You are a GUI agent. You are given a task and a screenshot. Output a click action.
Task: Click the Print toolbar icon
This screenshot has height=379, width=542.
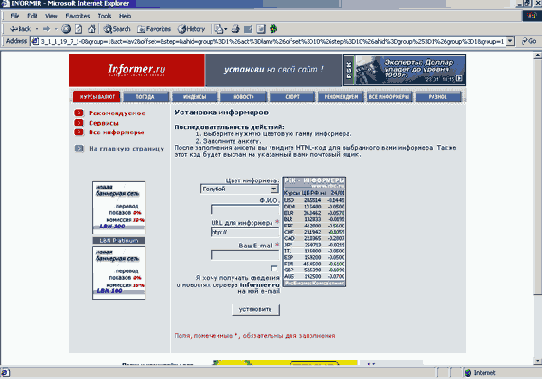tap(236, 29)
